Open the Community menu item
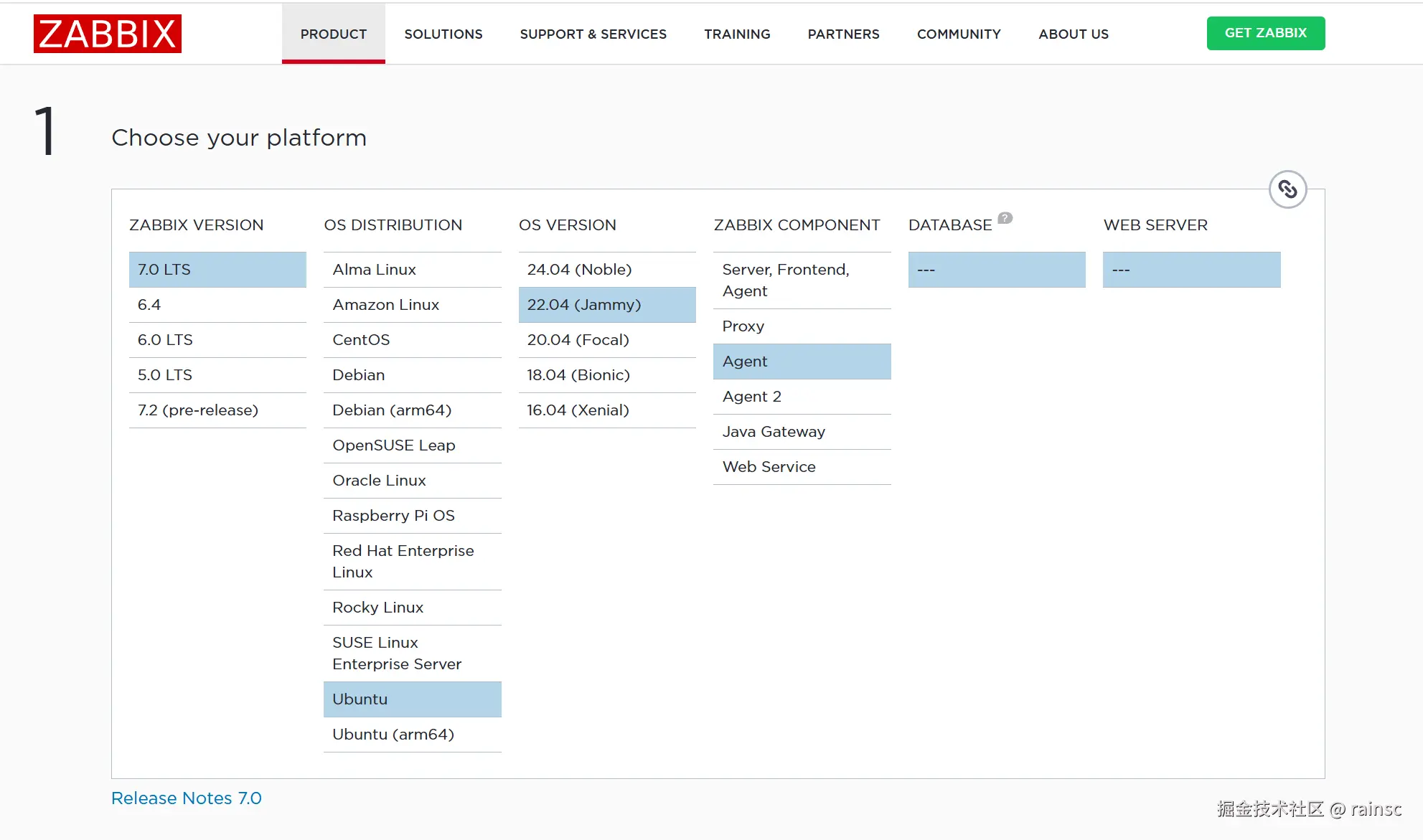Screen dimensions: 1423x840 point(958,34)
